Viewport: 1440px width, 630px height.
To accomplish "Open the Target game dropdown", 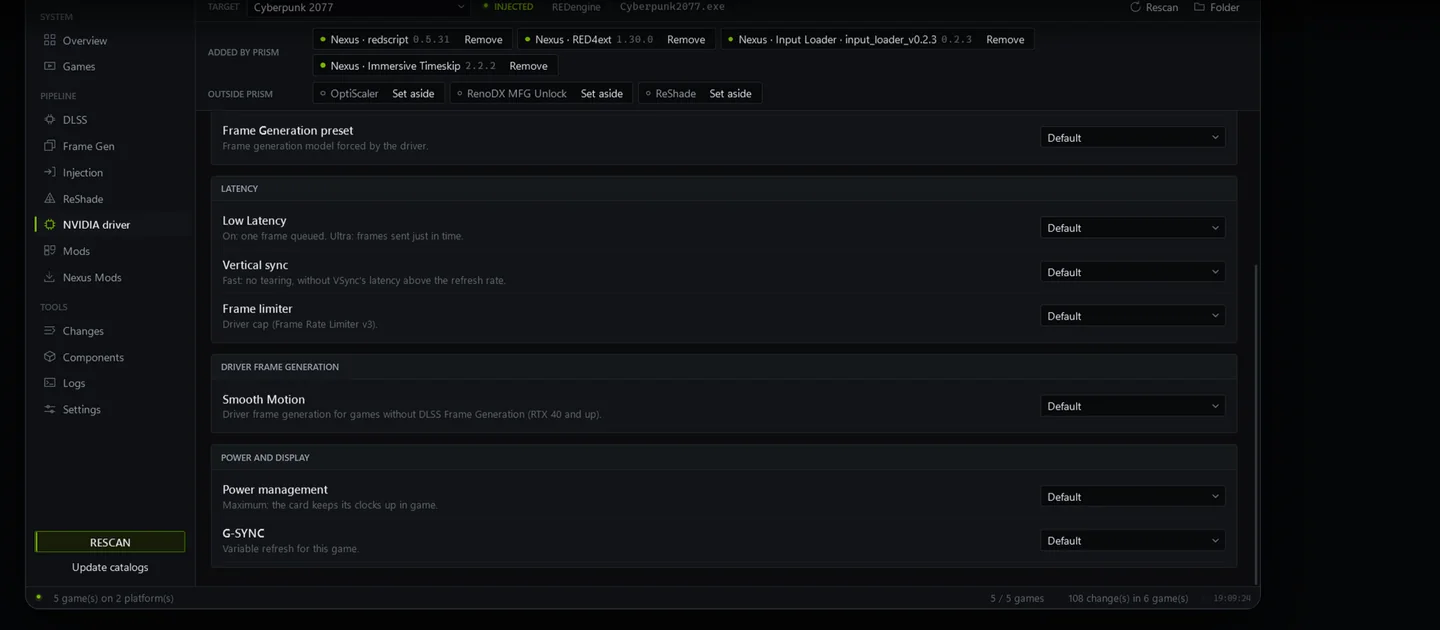I will pyautogui.click(x=358, y=7).
